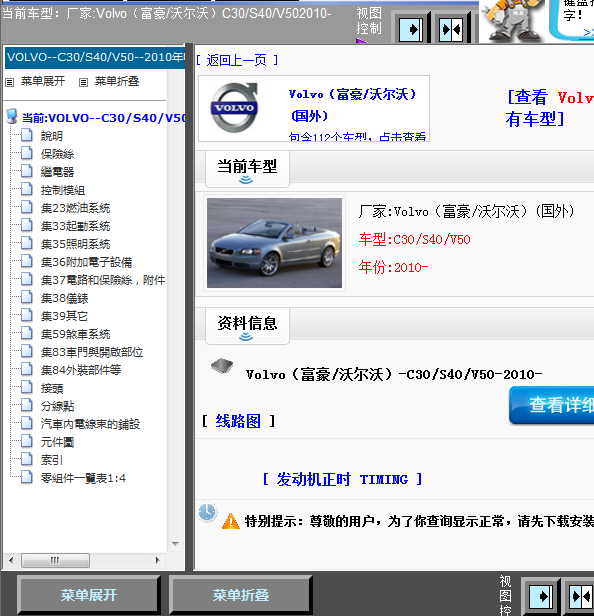Click the bottom 菜单折叠 button
594x616 pixels.
(x=241, y=595)
